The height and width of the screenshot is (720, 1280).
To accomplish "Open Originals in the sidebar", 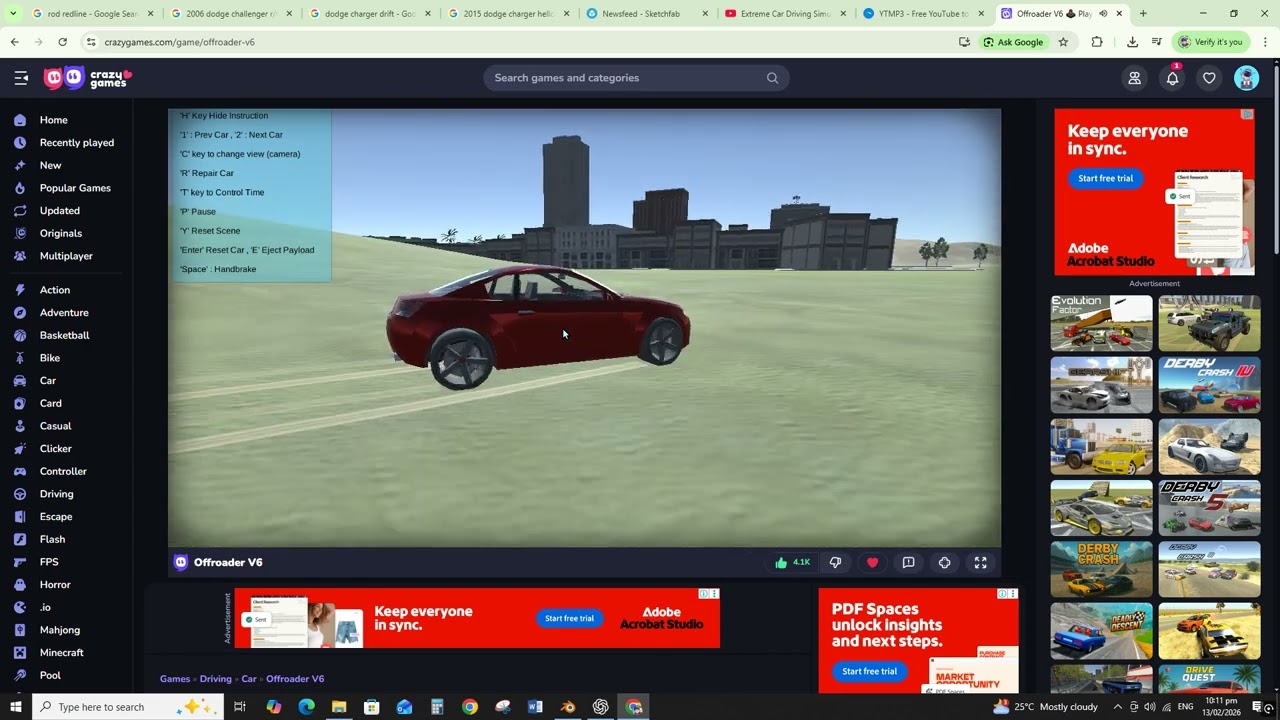I will click(x=60, y=233).
